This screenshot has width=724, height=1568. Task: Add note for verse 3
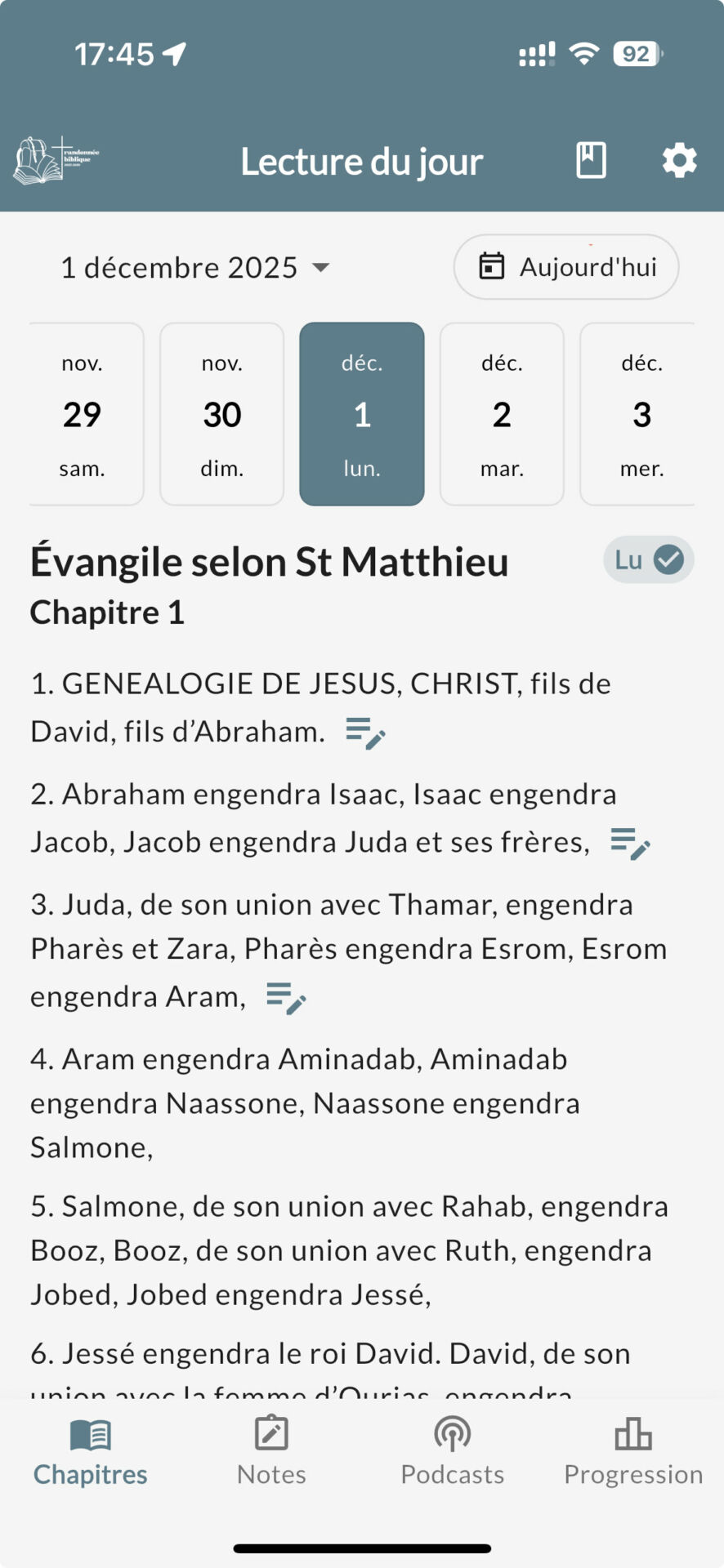tap(286, 997)
